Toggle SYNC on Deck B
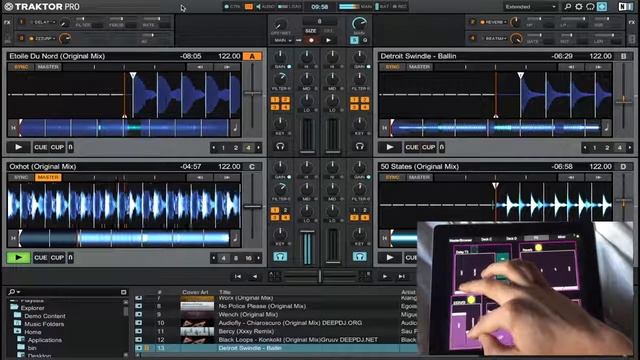 [x=393, y=67]
